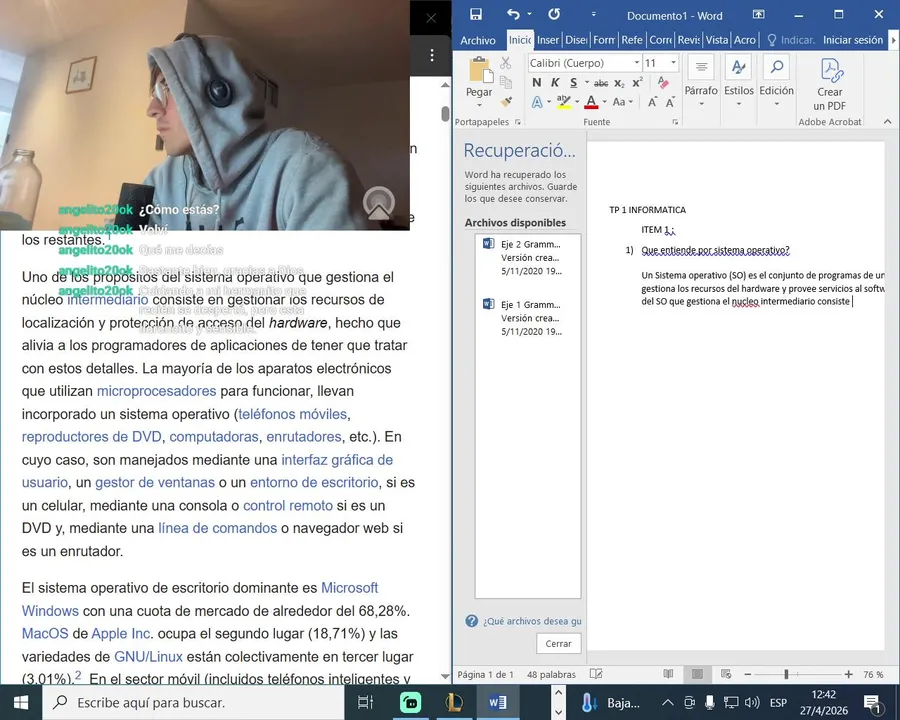Click the ¿Qué archivos desea guardar? help link

click(523, 621)
